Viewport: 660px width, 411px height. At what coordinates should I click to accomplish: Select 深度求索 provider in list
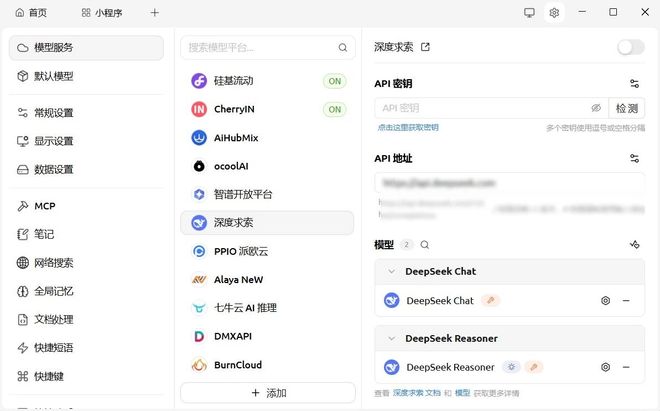tap(268, 223)
